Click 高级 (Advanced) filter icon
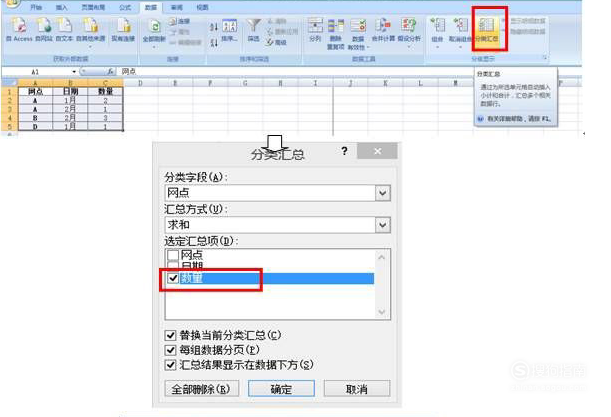 pyautogui.click(x=276, y=42)
